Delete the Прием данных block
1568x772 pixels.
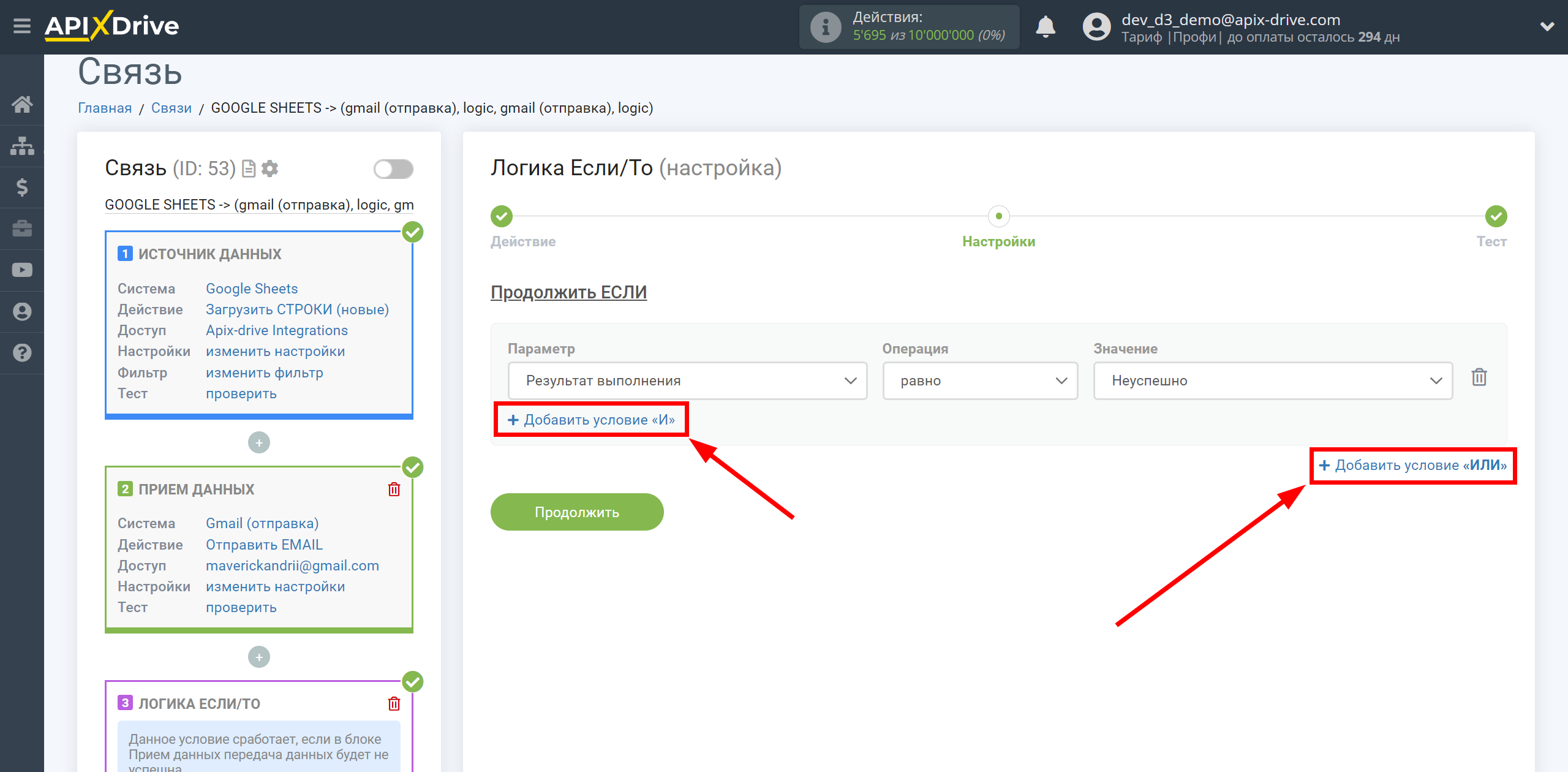(x=394, y=489)
